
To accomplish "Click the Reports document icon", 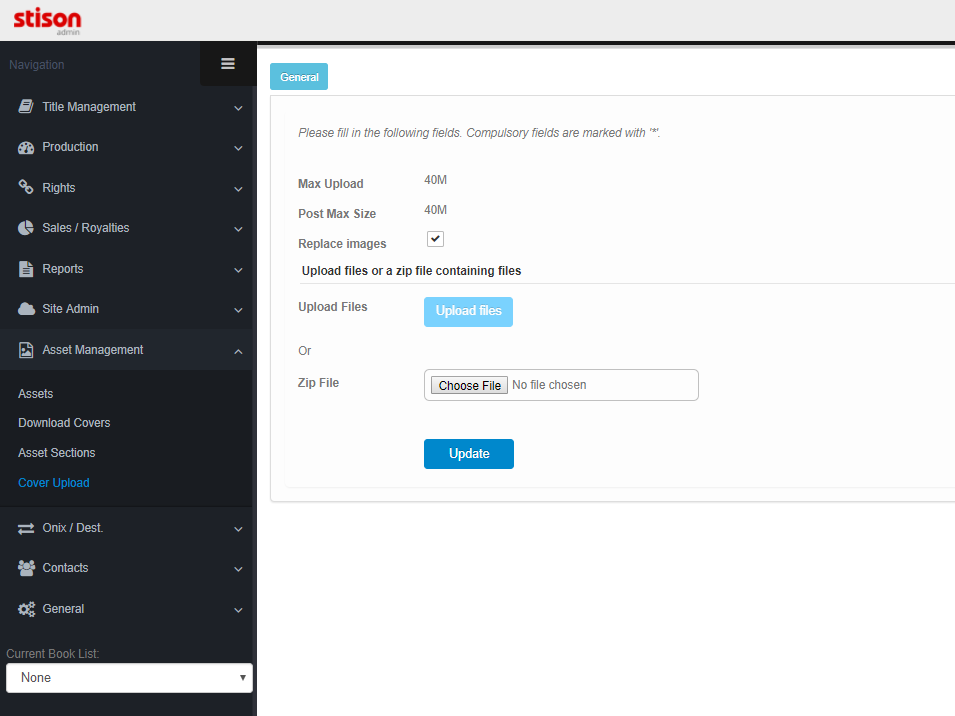I will (x=26, y=269).
